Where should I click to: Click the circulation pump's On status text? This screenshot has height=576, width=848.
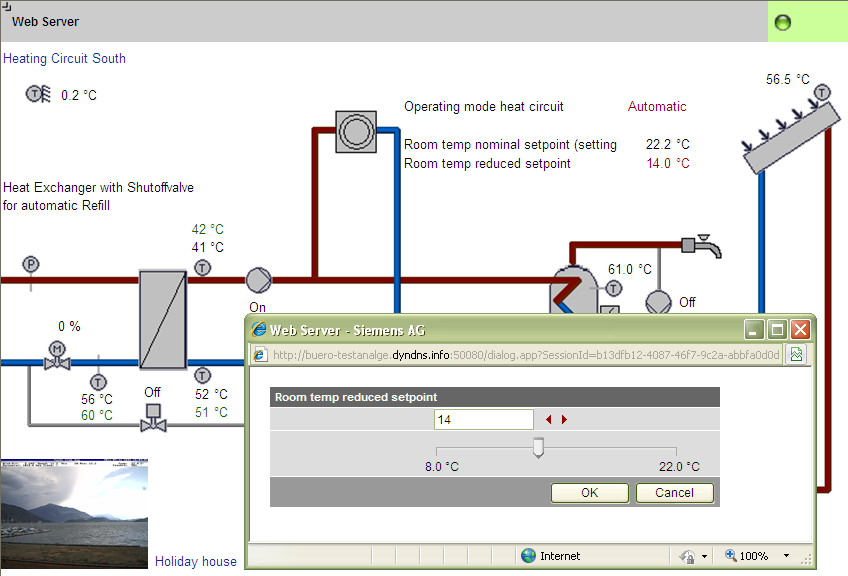(257, 307)
